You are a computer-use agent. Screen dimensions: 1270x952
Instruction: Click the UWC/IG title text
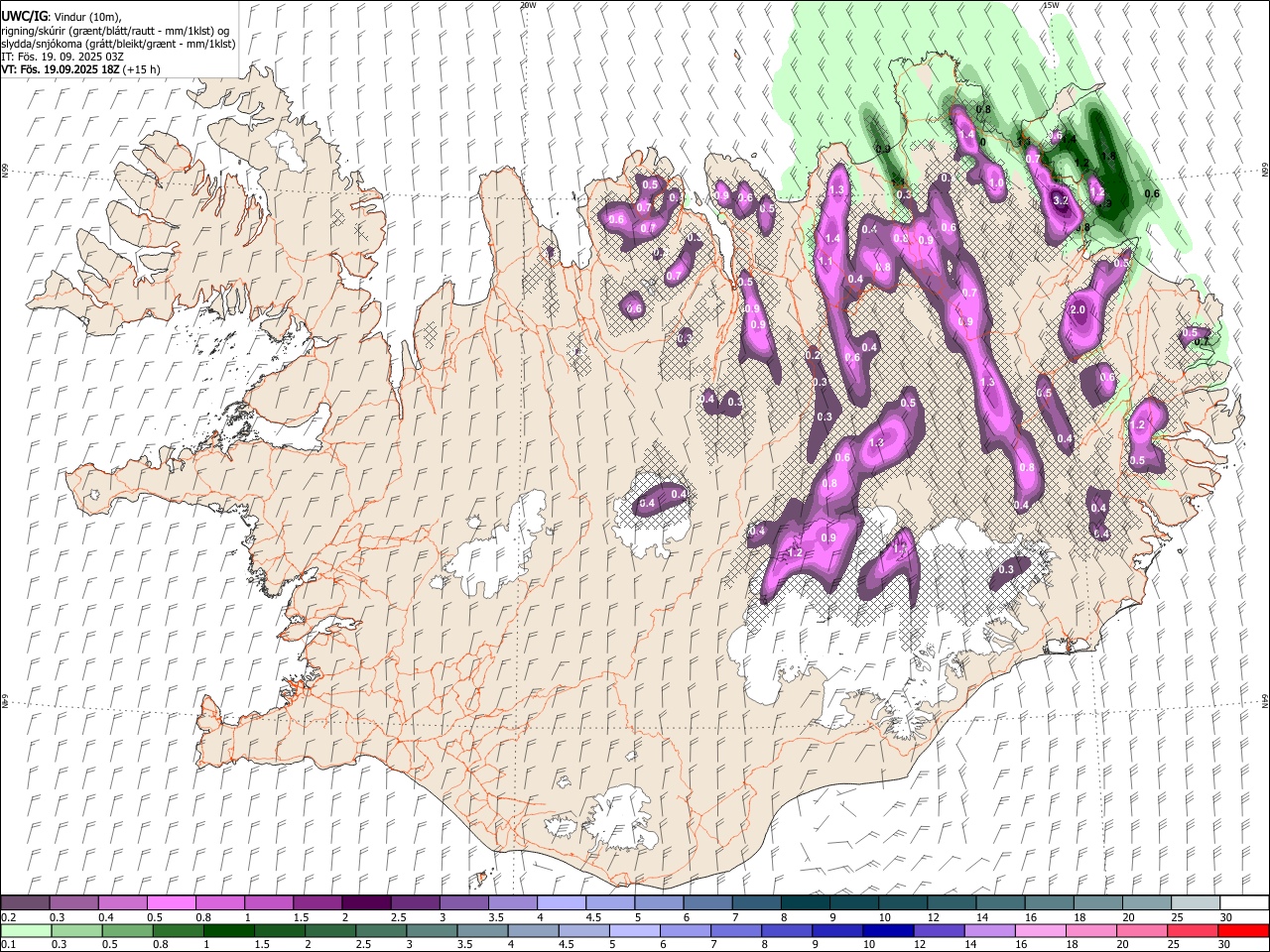pyautogui.click(x=24, y=17)
